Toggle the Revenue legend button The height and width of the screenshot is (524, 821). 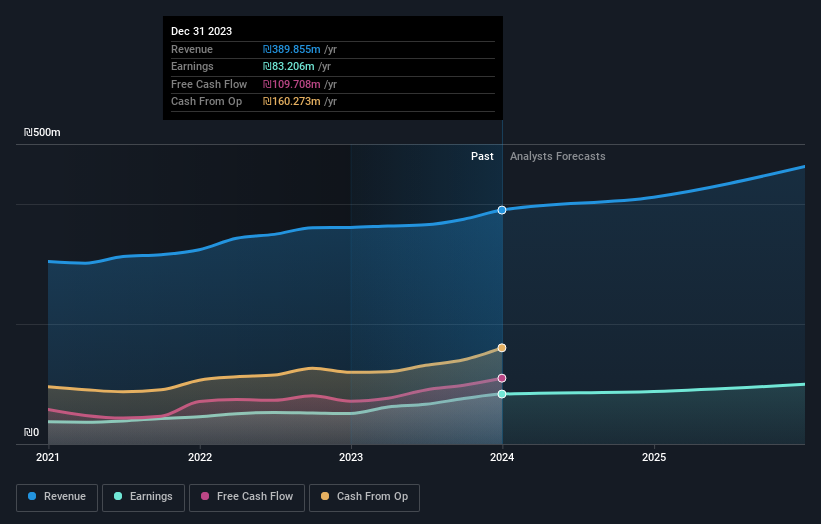point(57,497)
